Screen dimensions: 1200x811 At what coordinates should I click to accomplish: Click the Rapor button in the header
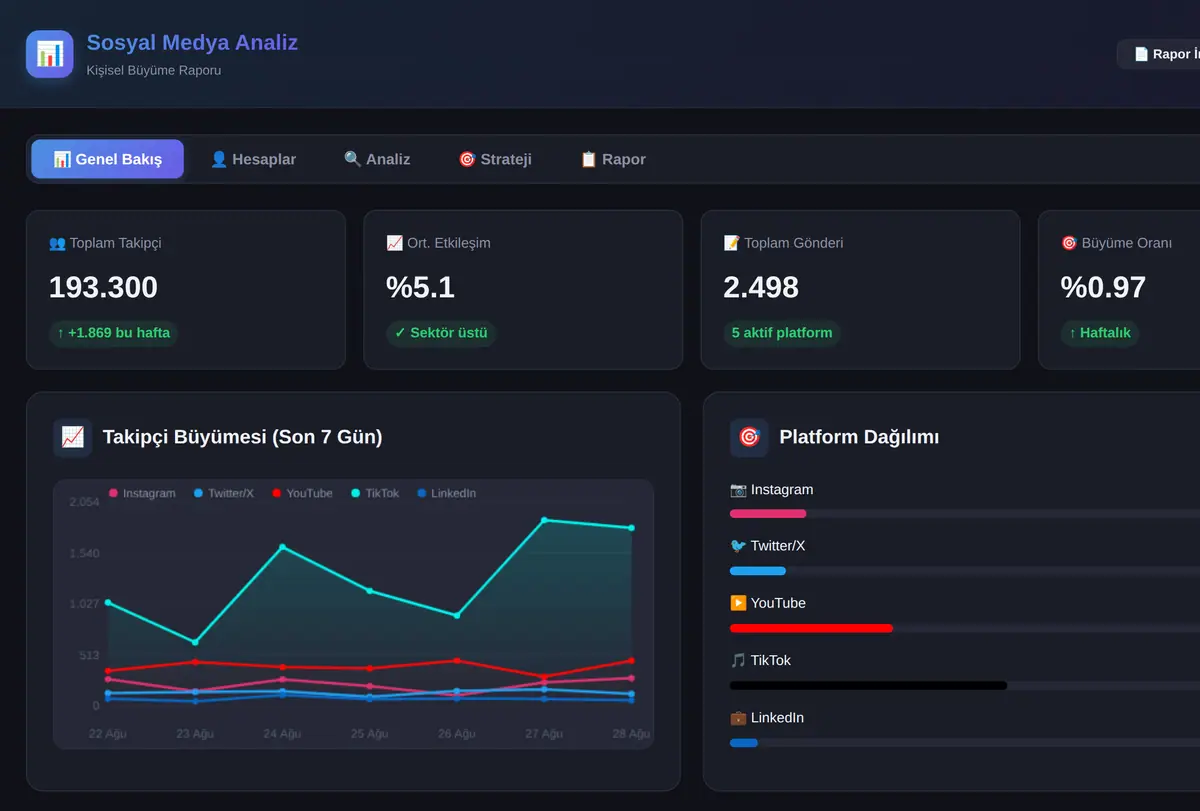pos(1160,54)
